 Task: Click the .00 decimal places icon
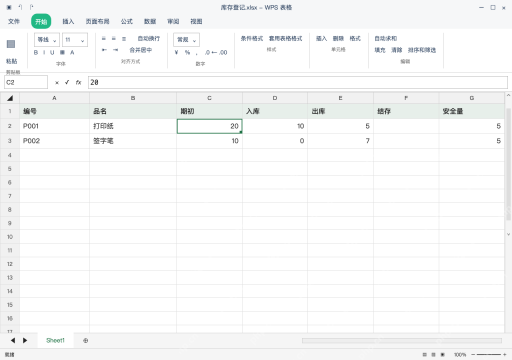(x=223, y=52)
